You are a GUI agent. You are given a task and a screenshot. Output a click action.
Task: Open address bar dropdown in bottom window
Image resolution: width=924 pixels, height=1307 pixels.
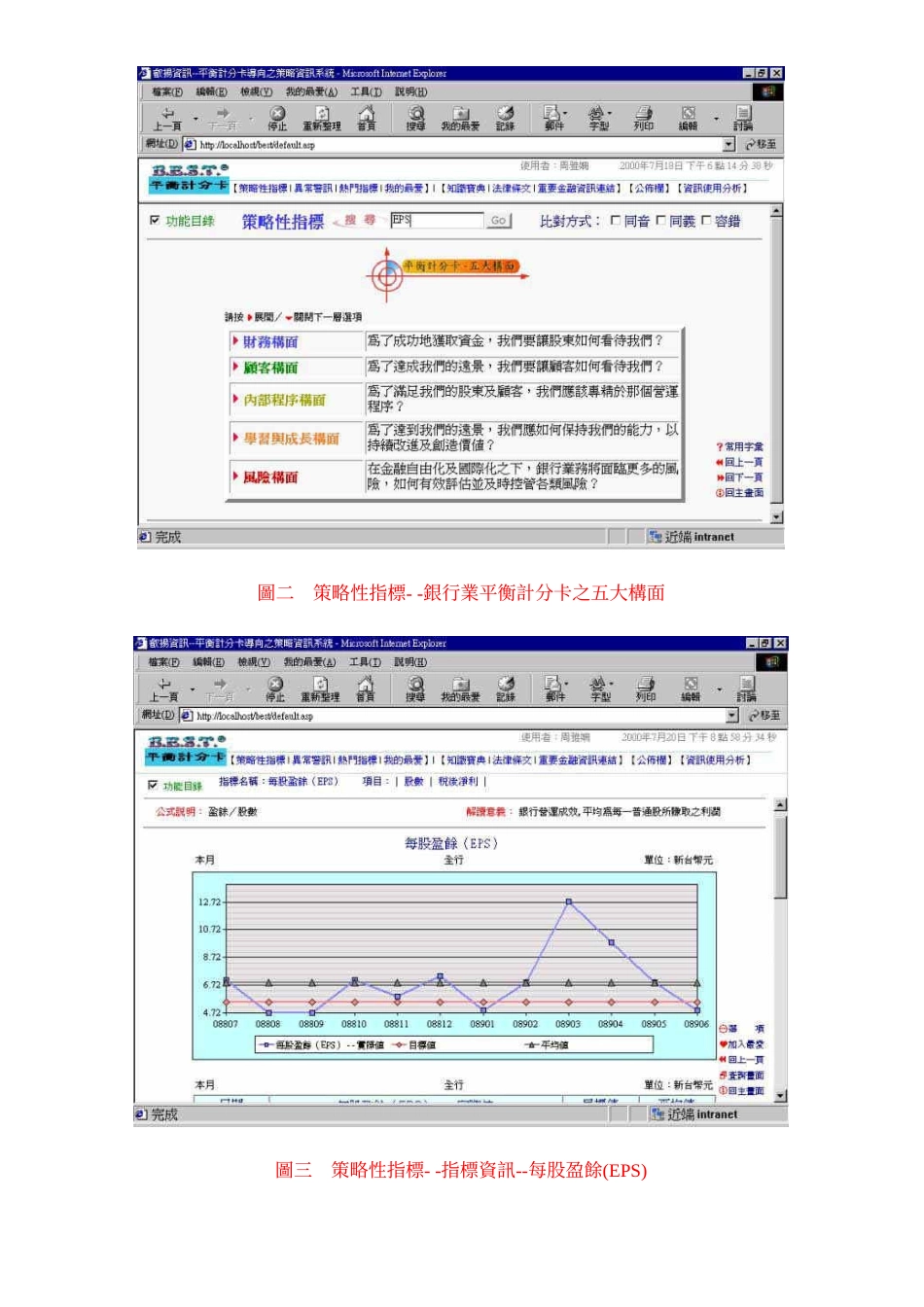tap(731, 716)
